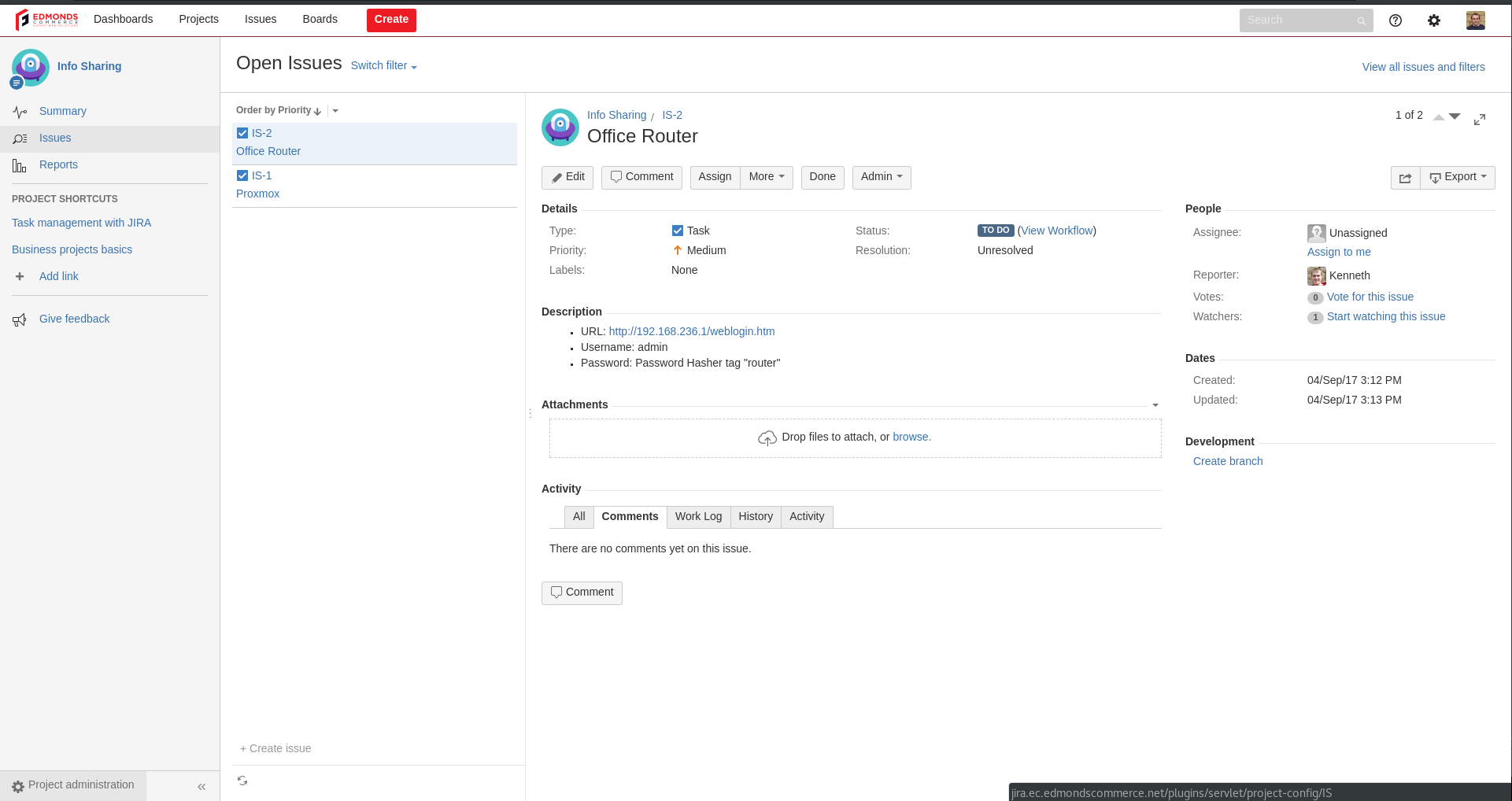
Task: Click the bottom Comment button
Action: click(x=582, y=592)
